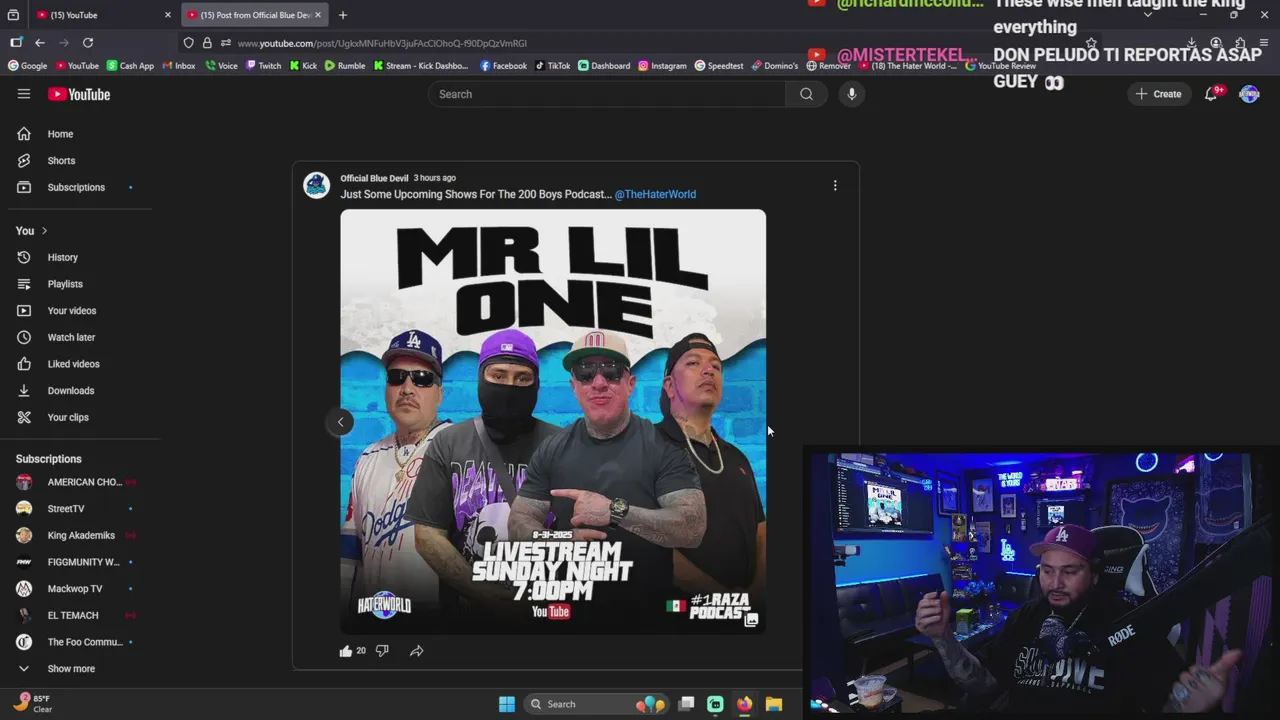Like the Official Blue Devil post
This screenshot has height=720, width=1280.
pos(346,651)
